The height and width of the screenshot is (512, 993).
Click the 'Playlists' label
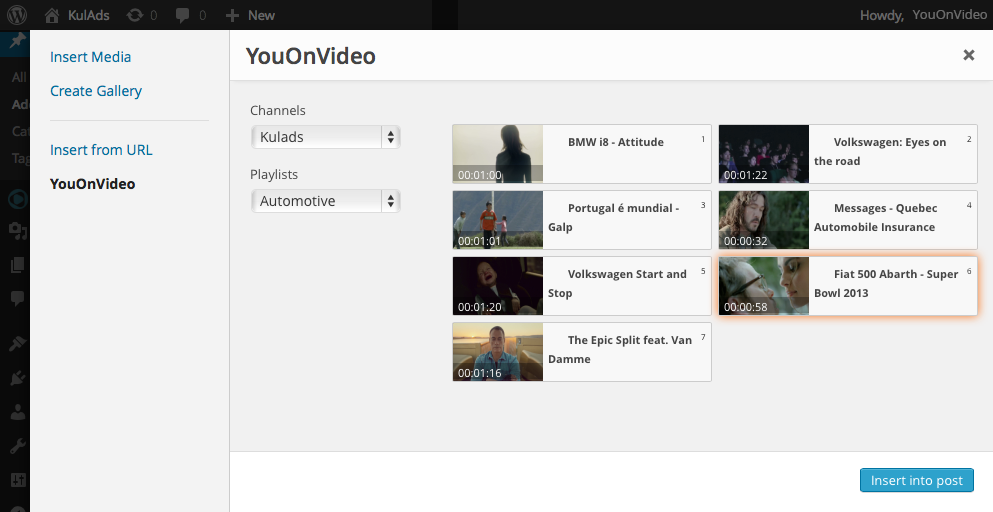coord(274,174)
